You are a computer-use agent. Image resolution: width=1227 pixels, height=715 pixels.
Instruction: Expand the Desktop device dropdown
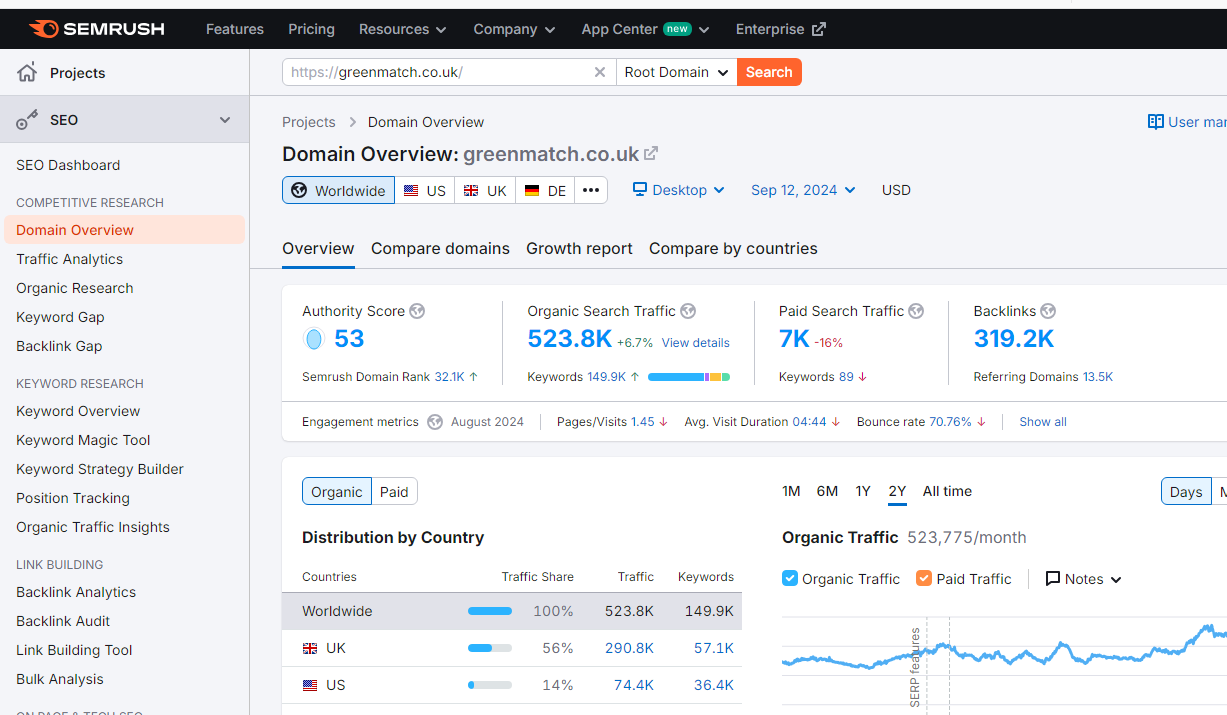(679, 190)
